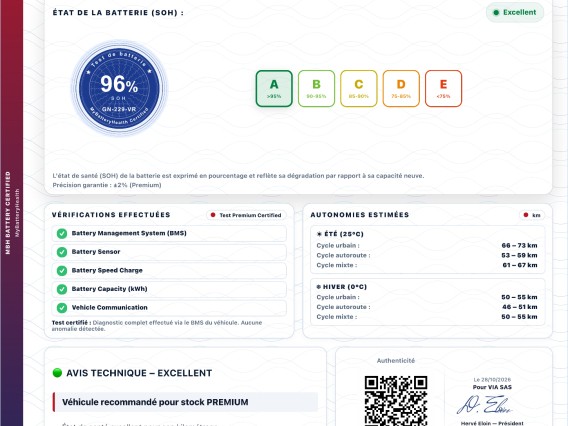Screen dimensions: 568x426
Task: Click the date Le 28/10/2026
Action: [492, 380]
